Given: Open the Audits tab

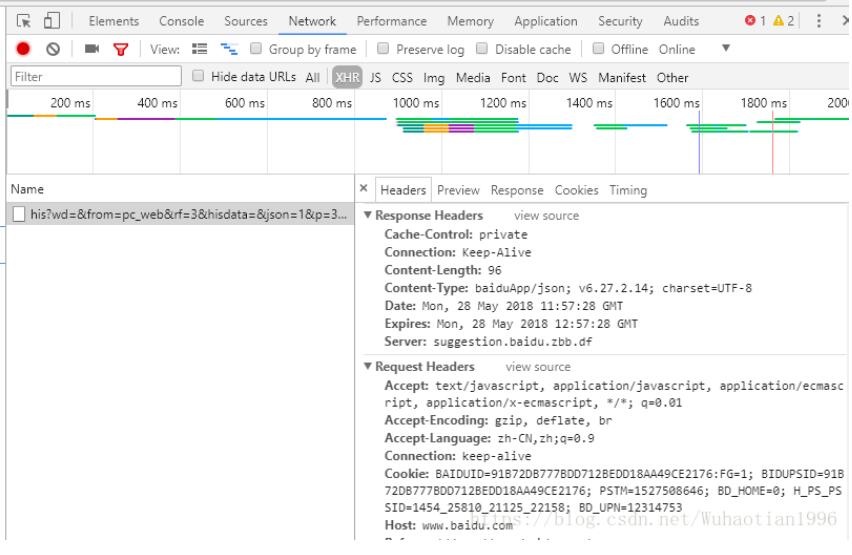Looking at the screenshot, I should [x=681, y=21].
